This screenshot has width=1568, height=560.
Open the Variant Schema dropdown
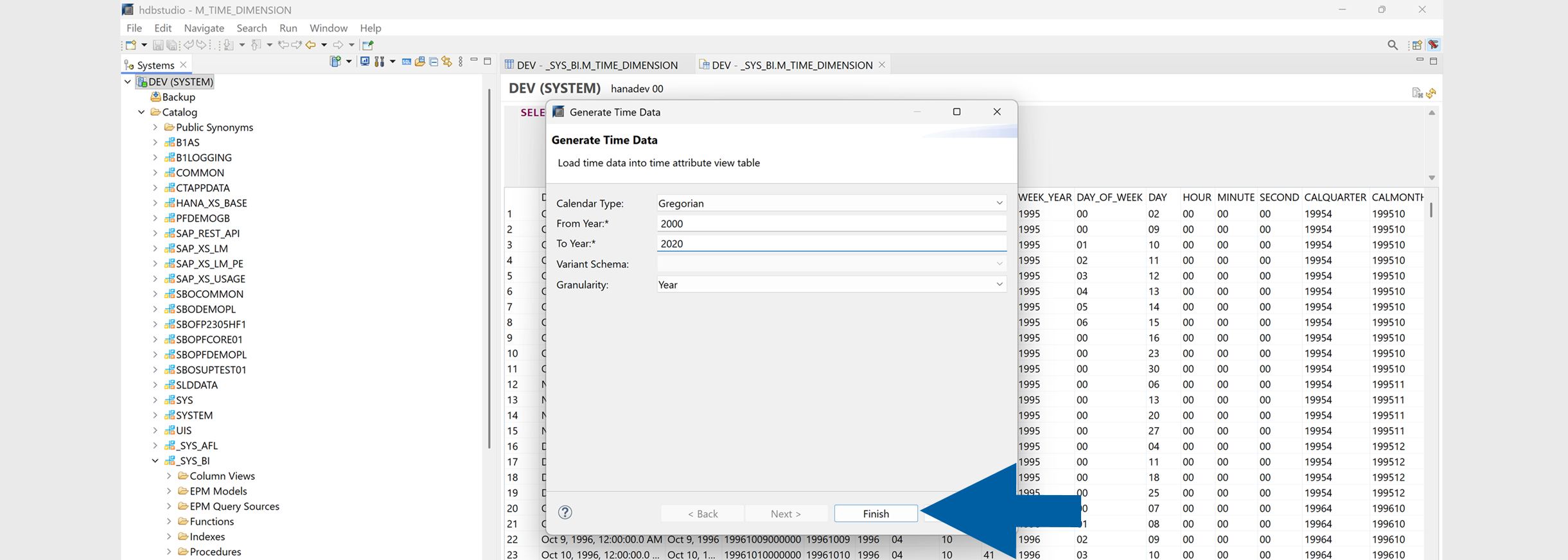pos(999,264)
